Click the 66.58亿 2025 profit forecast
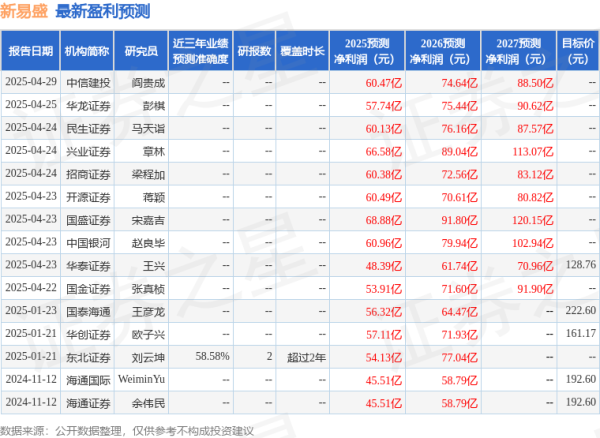The width and height of the screenshot is (600, 438). click(x=384, y=151)
